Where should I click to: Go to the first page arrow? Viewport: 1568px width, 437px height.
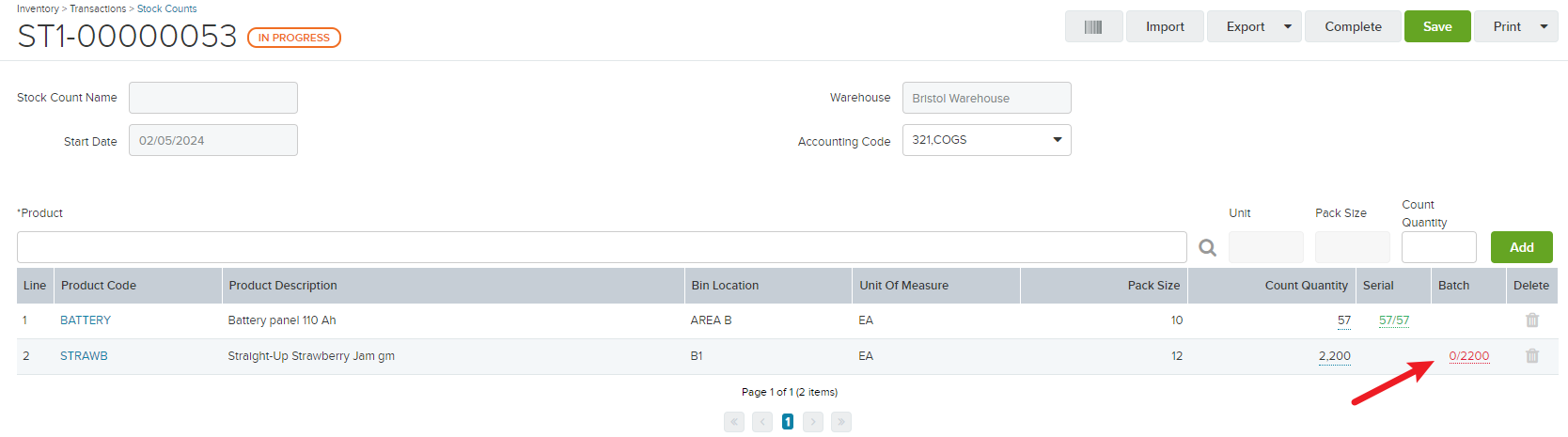tap(734, 422)
